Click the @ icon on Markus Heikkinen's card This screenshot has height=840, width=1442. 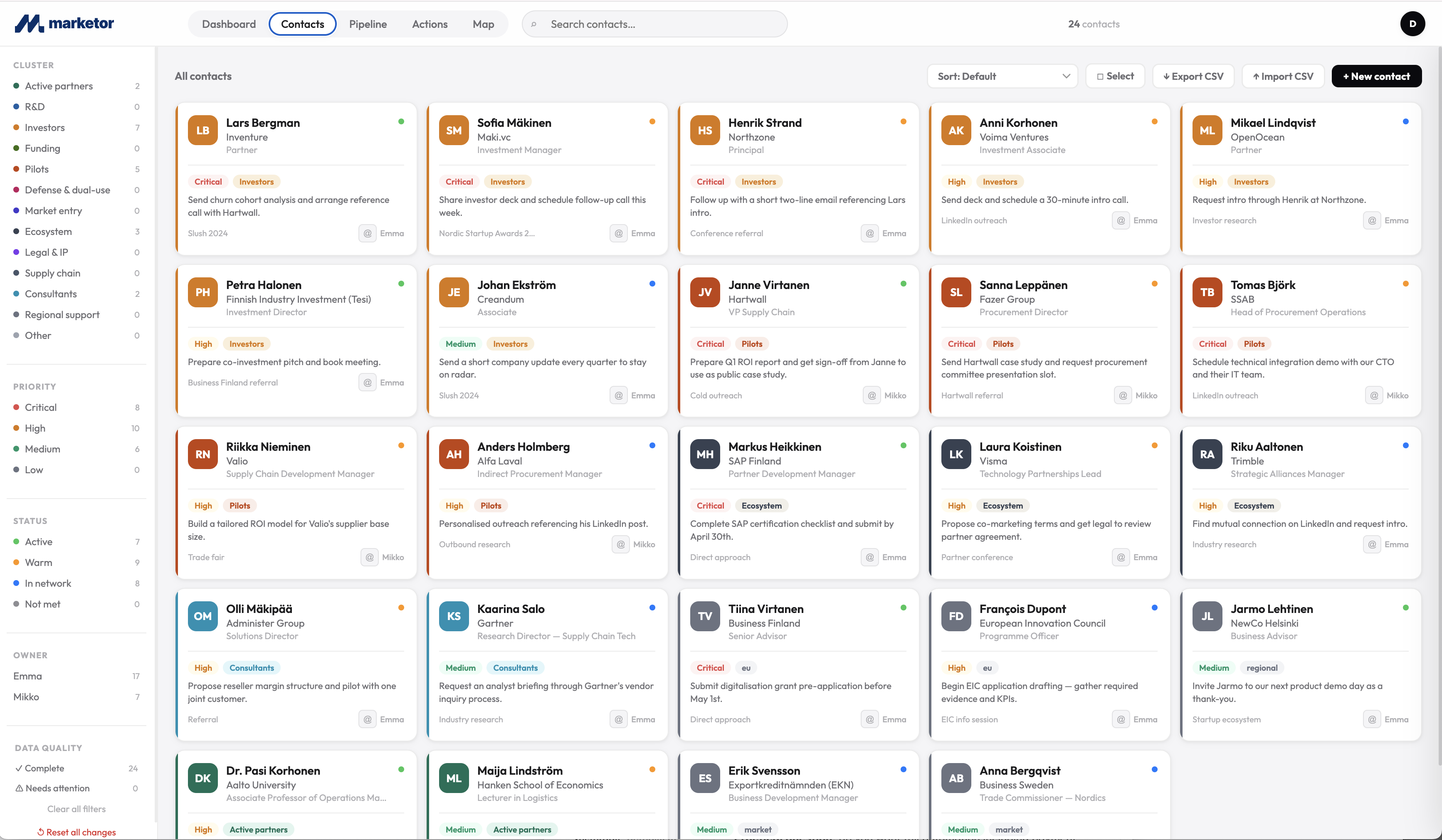[x=870, y=557]
